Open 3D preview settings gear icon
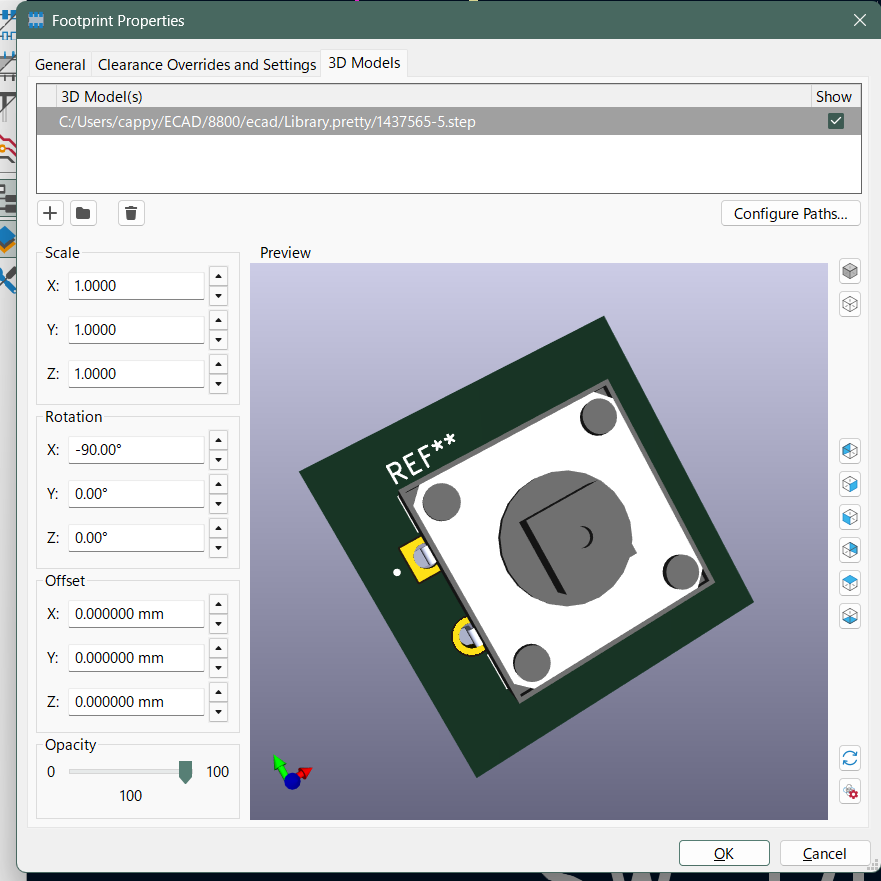Image resolution: width=881 pixels, height=881 pixels. tap(850, 791)
